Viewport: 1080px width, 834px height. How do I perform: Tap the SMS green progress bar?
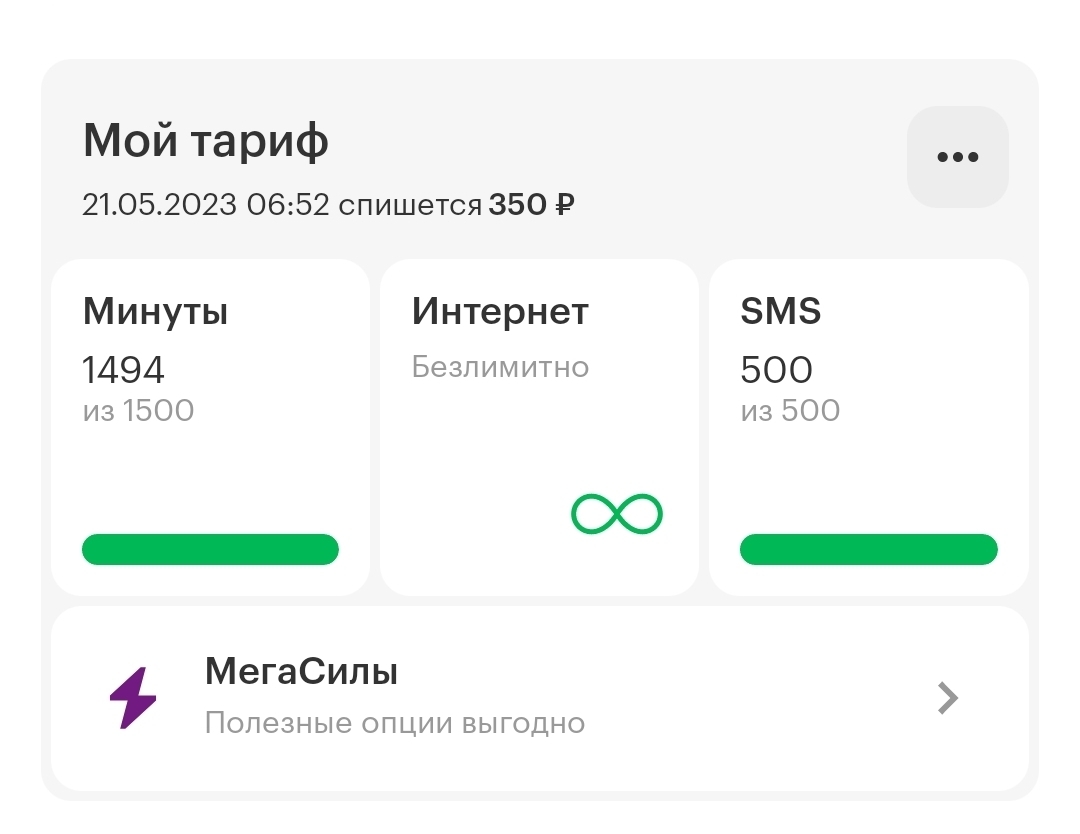point(868,550)
